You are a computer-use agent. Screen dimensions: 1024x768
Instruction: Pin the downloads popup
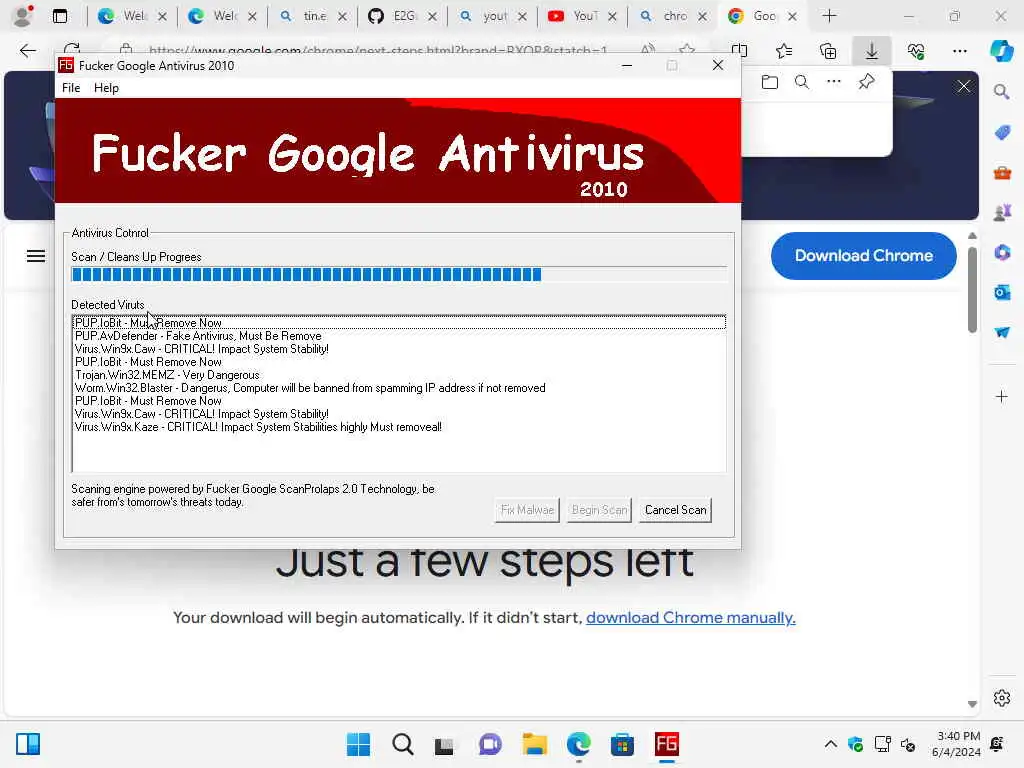[x=867, y=82]
